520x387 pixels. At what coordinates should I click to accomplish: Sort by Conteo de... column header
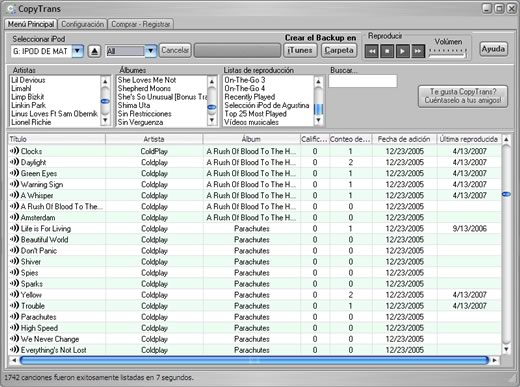click(350, 139)
